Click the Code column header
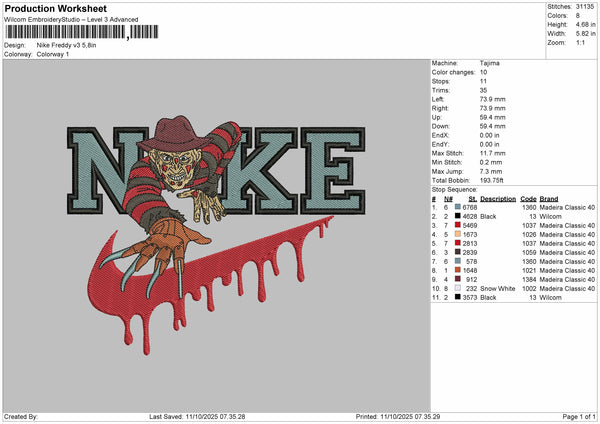Viewport: 600px width, 424px height. click(528, 199)
